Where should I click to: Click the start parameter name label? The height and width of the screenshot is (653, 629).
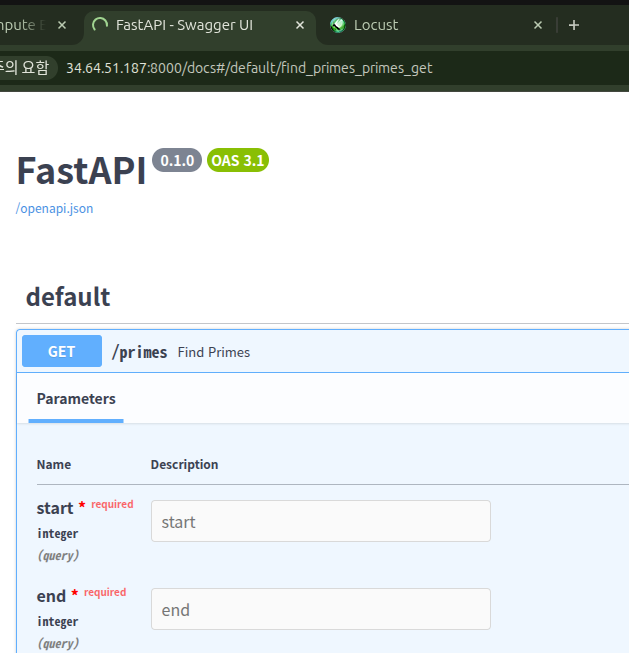55,508
